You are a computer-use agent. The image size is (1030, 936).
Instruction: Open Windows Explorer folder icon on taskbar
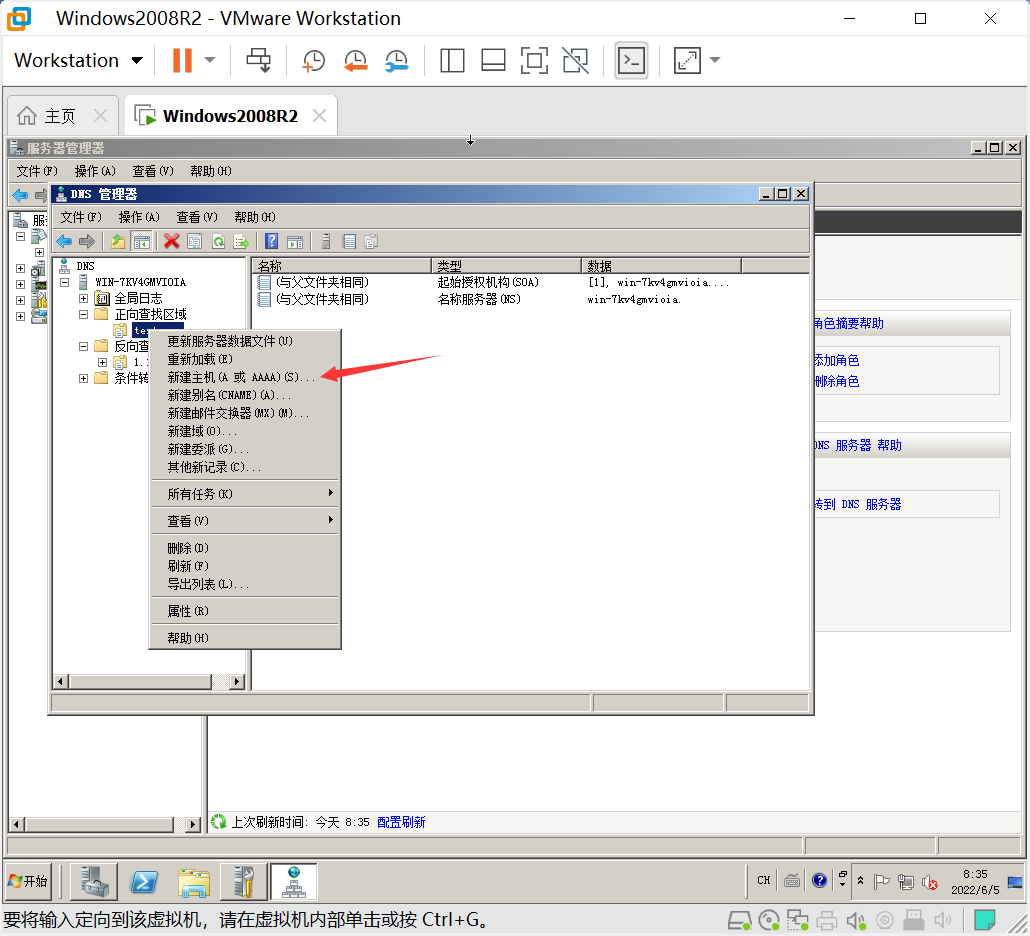tap(194, 881)
